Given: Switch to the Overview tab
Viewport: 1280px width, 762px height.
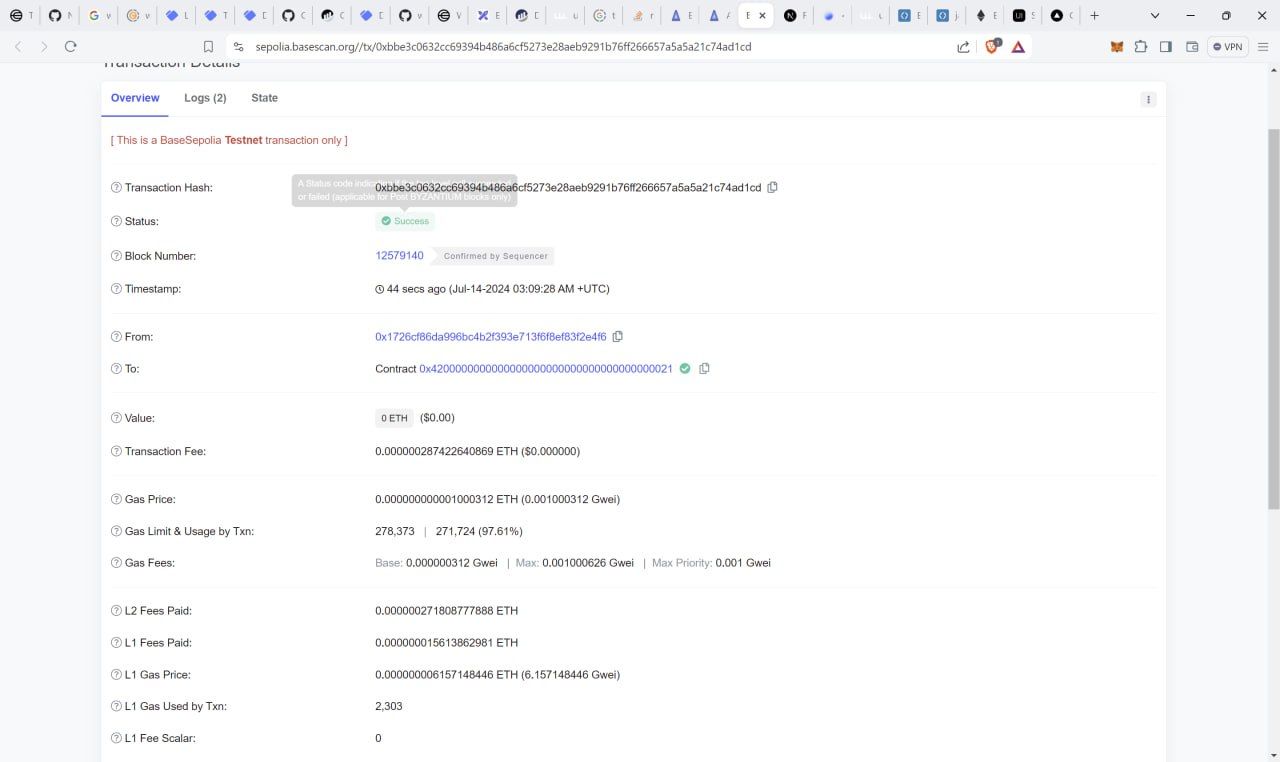Looking at the screenshot, I should 135,98.
